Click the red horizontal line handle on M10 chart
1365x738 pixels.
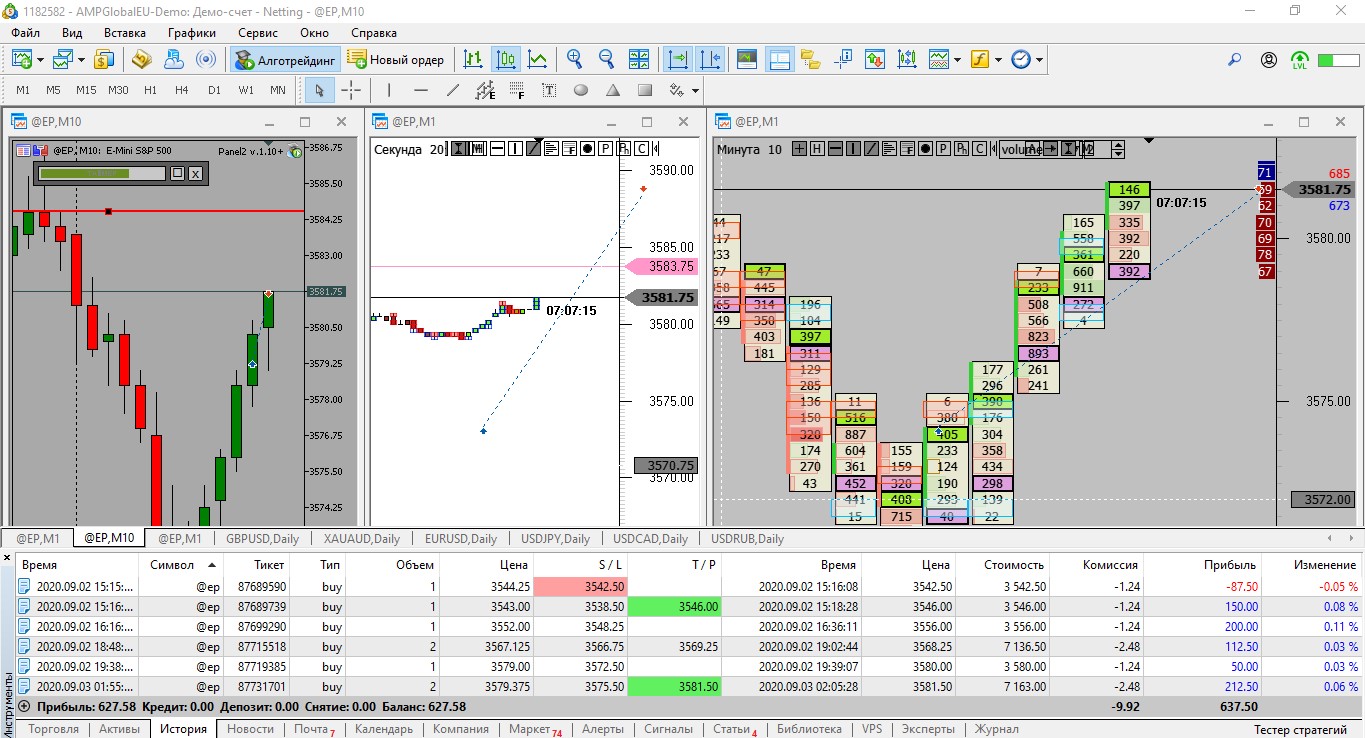[x=108, y=211]
